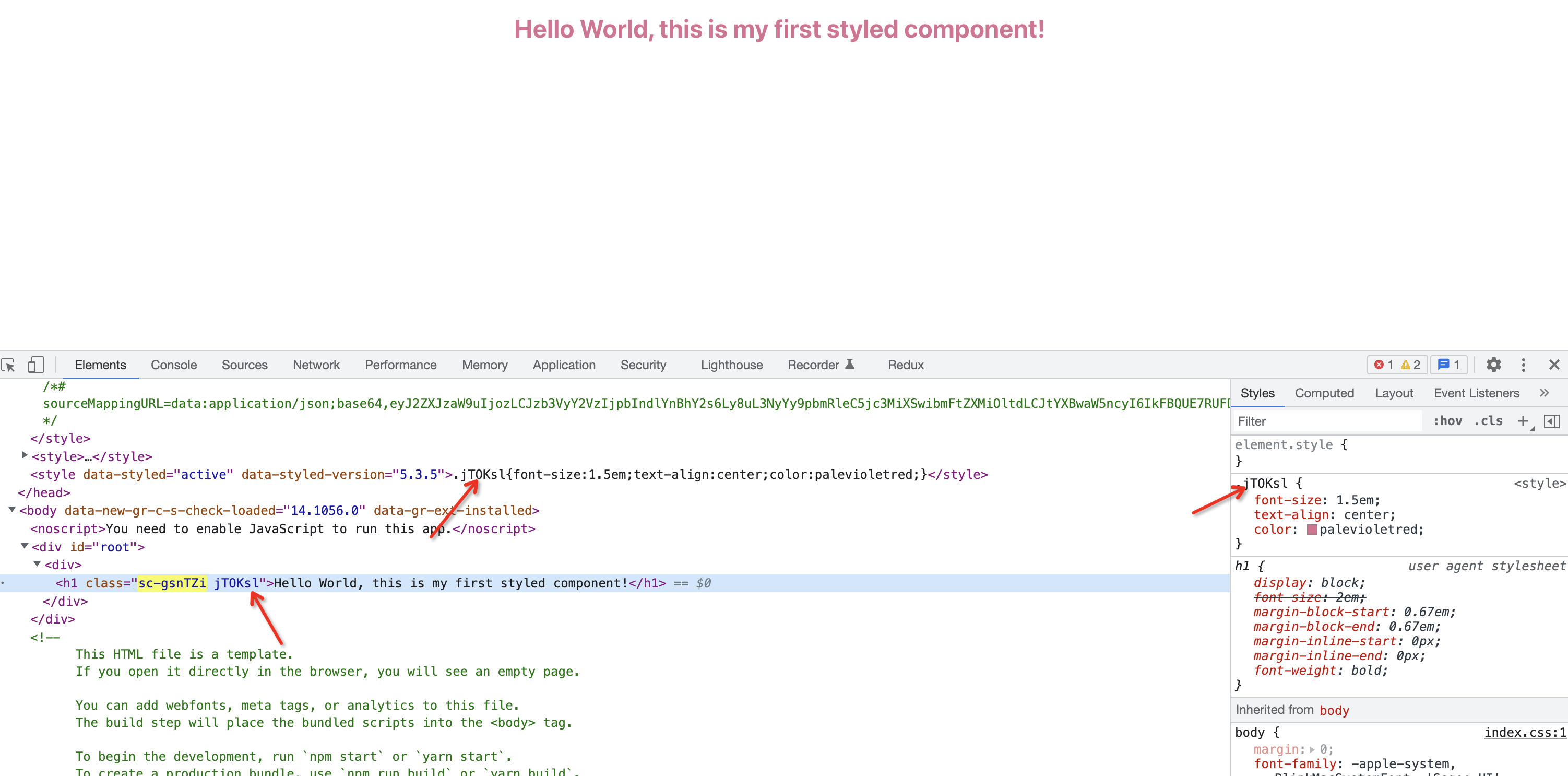Switch to the Computed sub-tab
1568x776 pixels.
click(1324, 393)
